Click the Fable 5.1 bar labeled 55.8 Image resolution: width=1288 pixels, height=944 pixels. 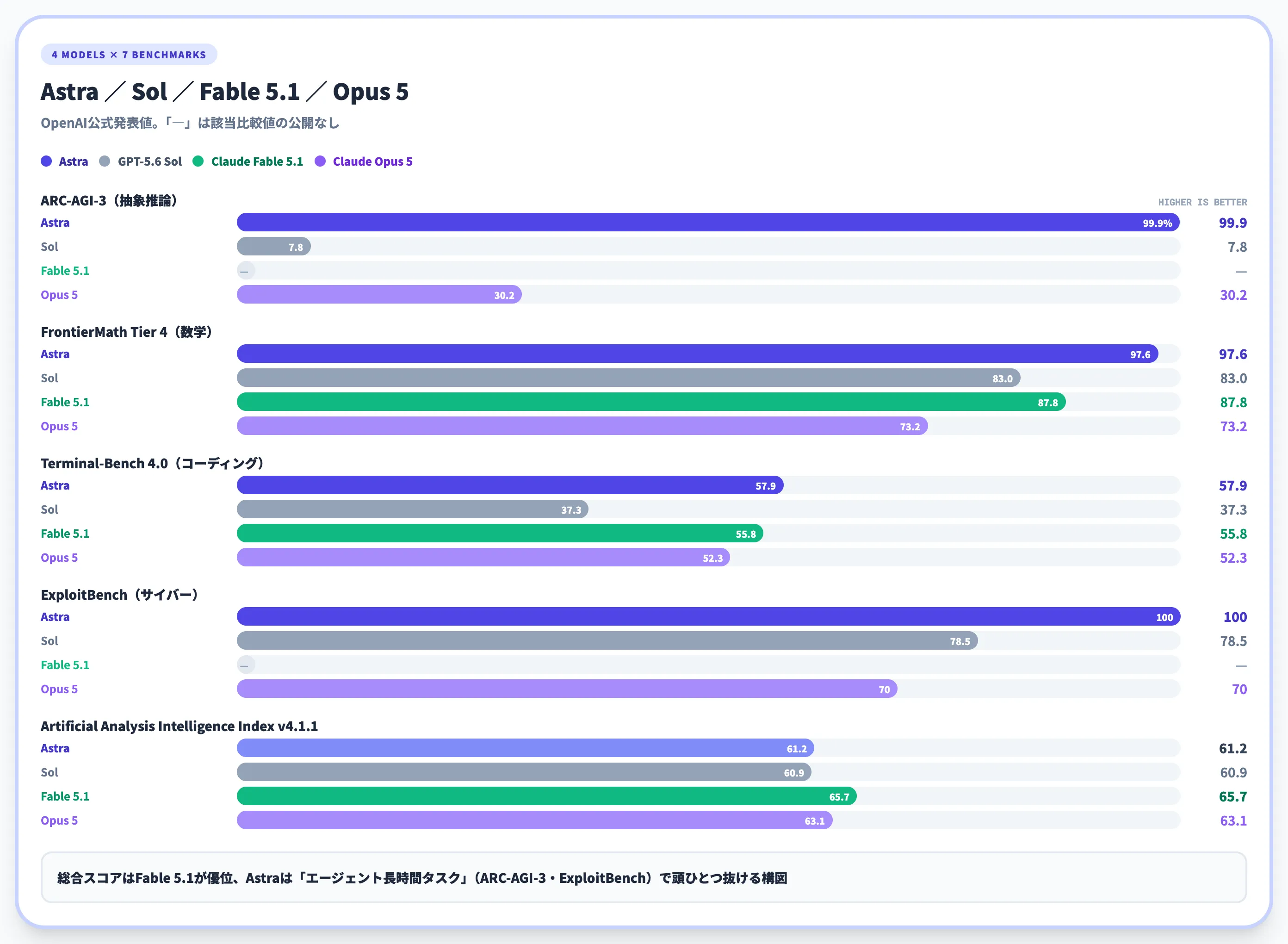tap(501, 533)
